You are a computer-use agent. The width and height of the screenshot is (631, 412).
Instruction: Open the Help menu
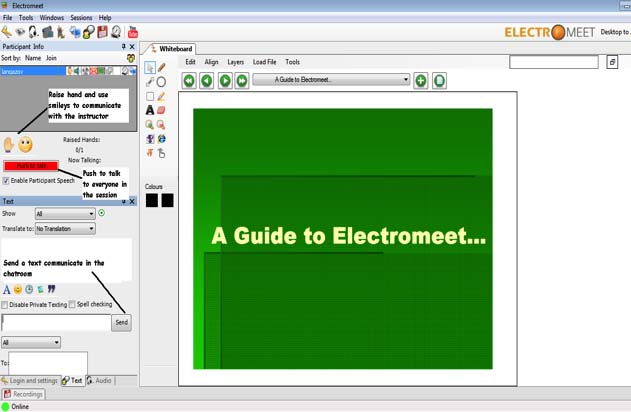[x=105, y=18]
